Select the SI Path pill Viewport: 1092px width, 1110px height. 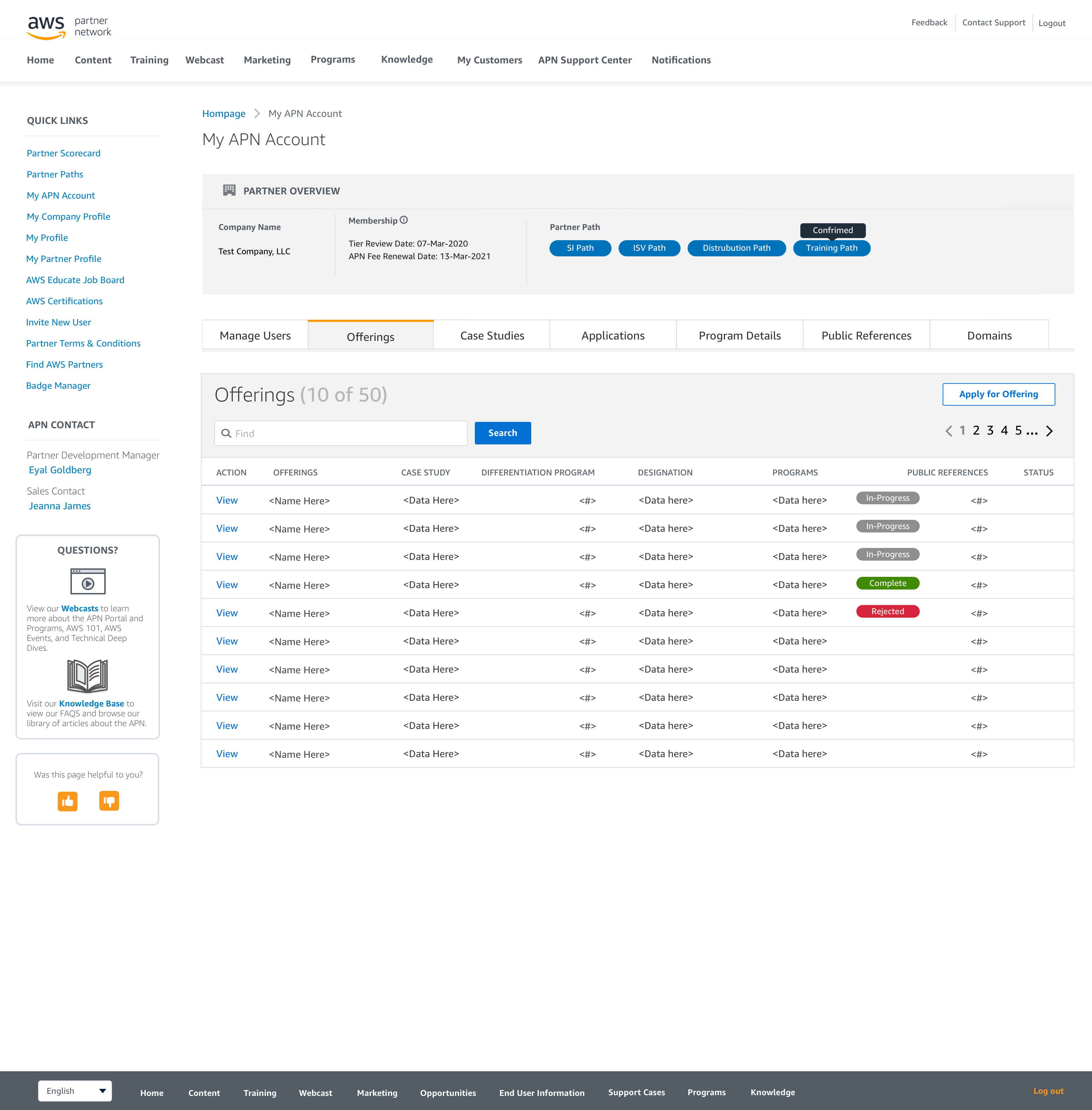click(580, 248)
